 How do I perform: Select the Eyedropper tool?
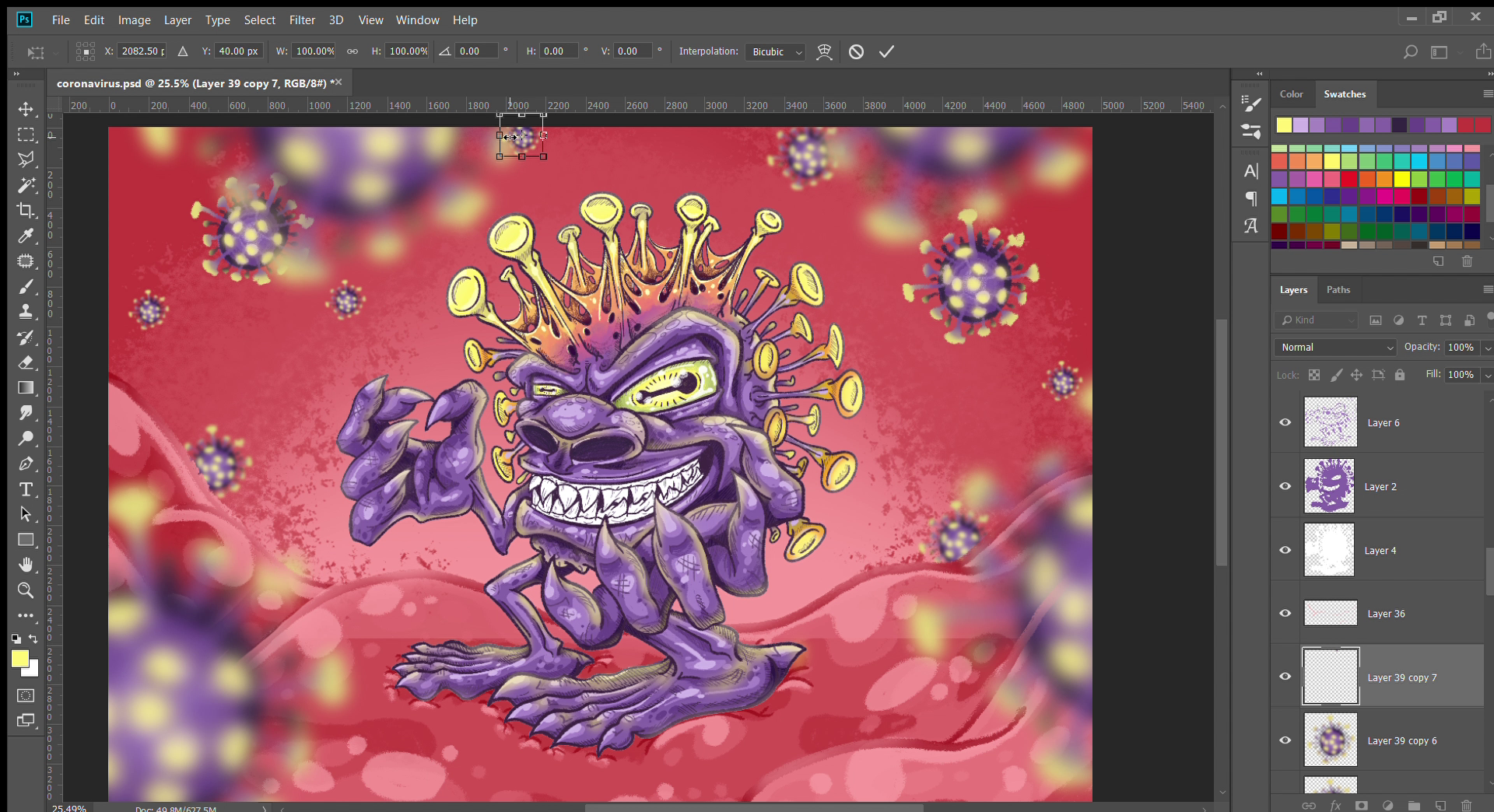click(26, 236)
